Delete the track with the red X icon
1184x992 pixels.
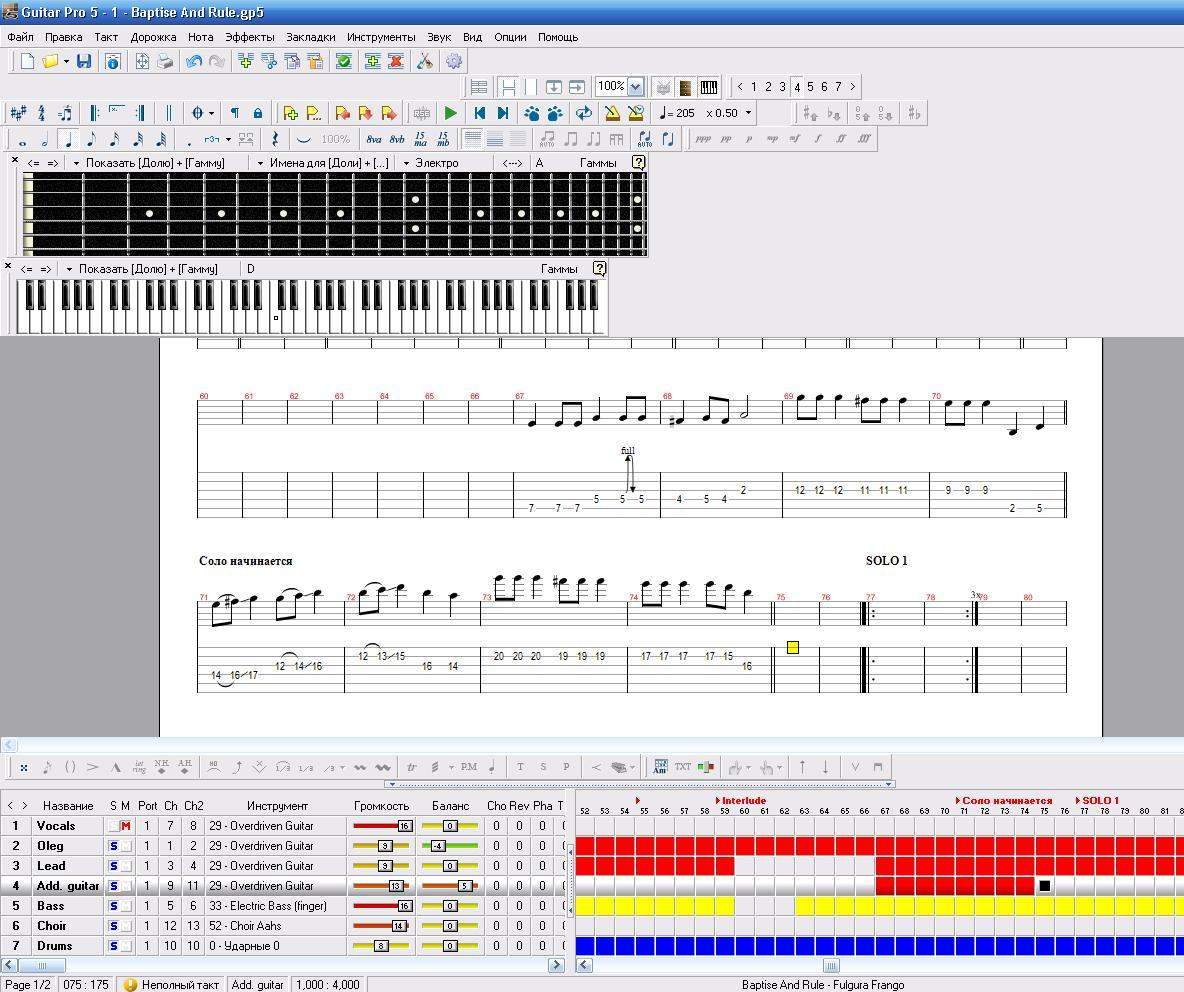coord(396,61)
